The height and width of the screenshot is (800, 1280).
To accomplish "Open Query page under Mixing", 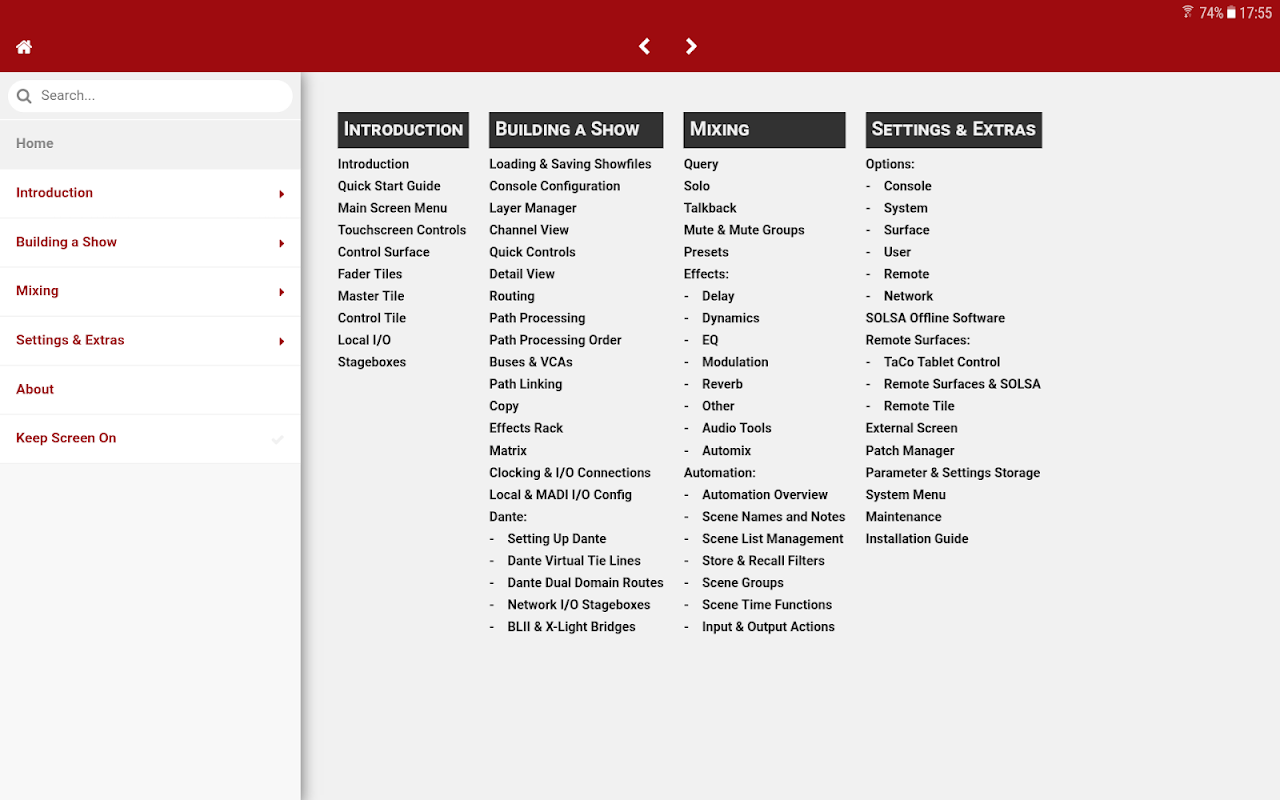I will (701, 164).
